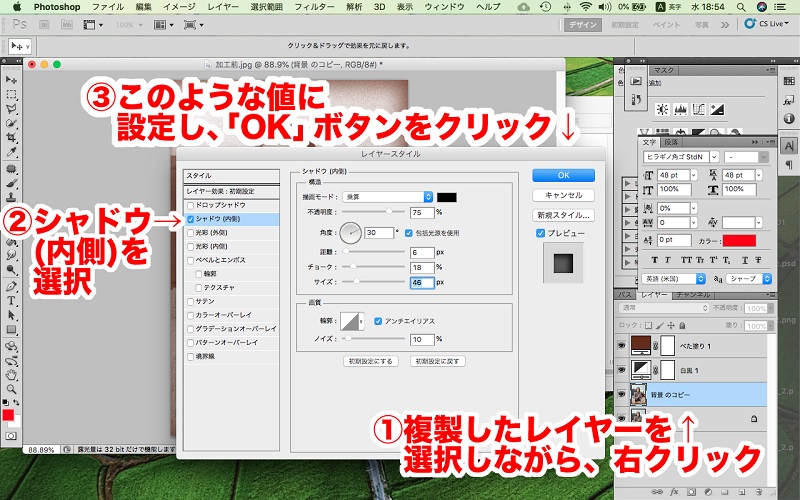
Task: Open the Paragraph pilcrow icon in dock
Action: (789, 164)
